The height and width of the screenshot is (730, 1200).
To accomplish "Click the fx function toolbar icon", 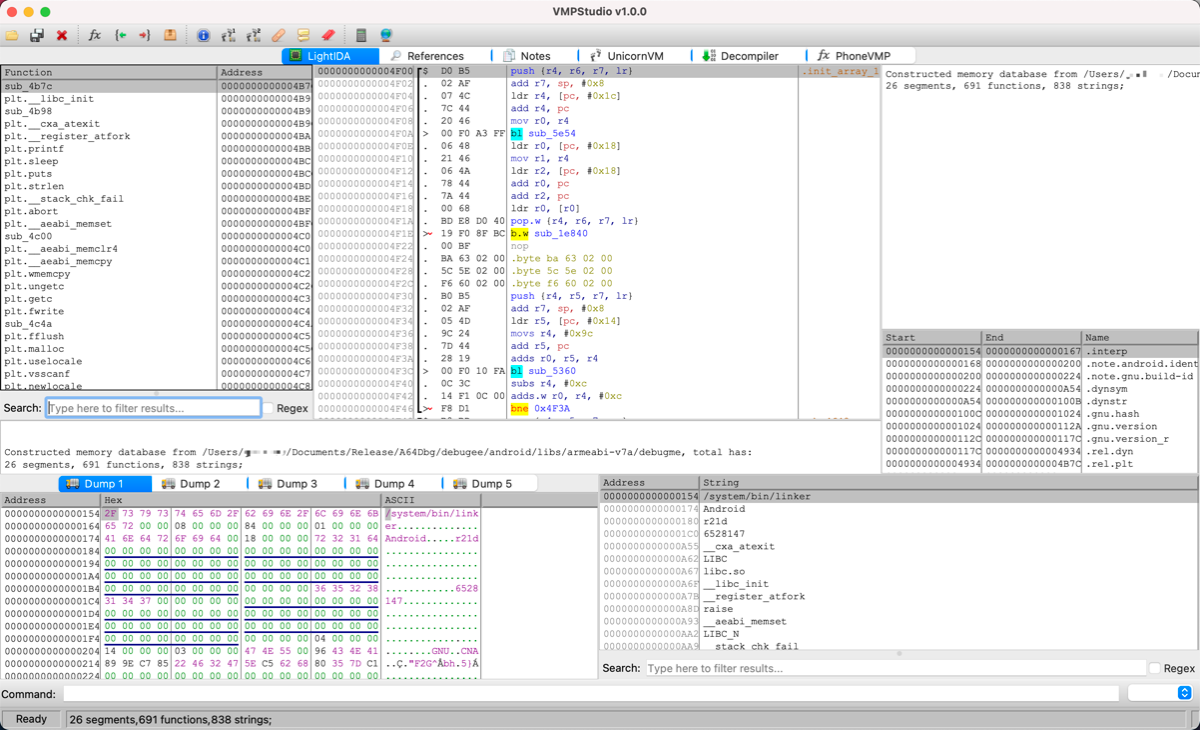I will 95,35.
